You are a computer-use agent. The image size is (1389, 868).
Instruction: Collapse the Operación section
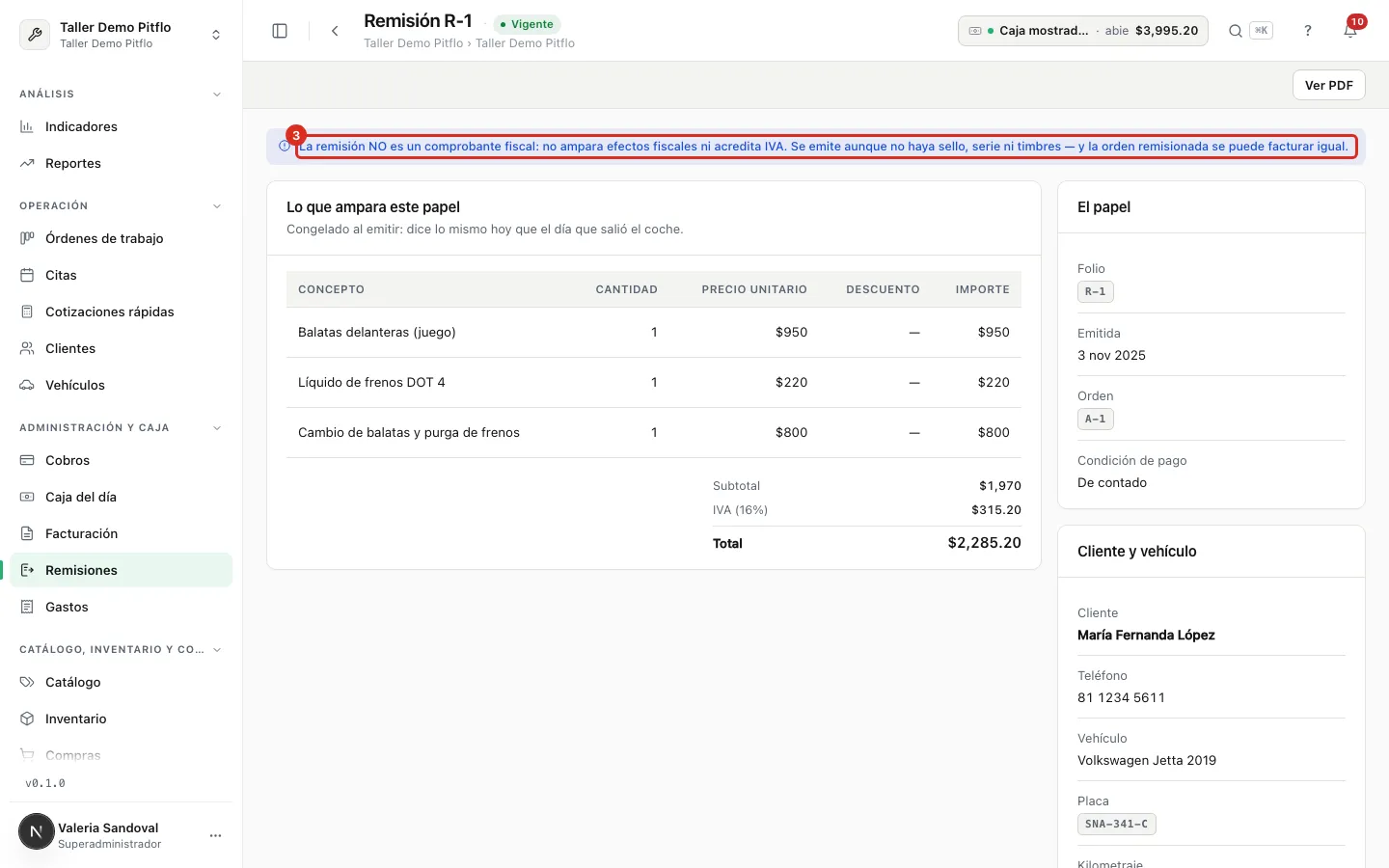click(216, 206)
